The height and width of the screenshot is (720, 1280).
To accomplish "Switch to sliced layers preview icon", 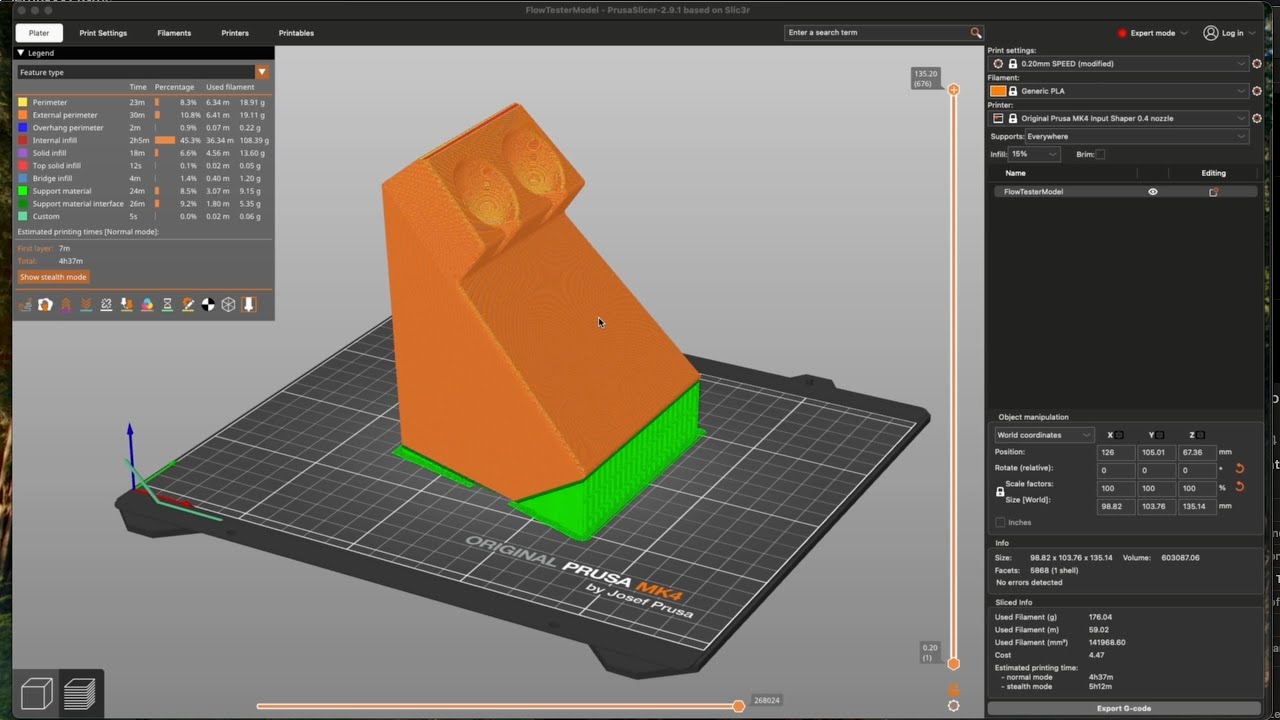I will [79, 693].
